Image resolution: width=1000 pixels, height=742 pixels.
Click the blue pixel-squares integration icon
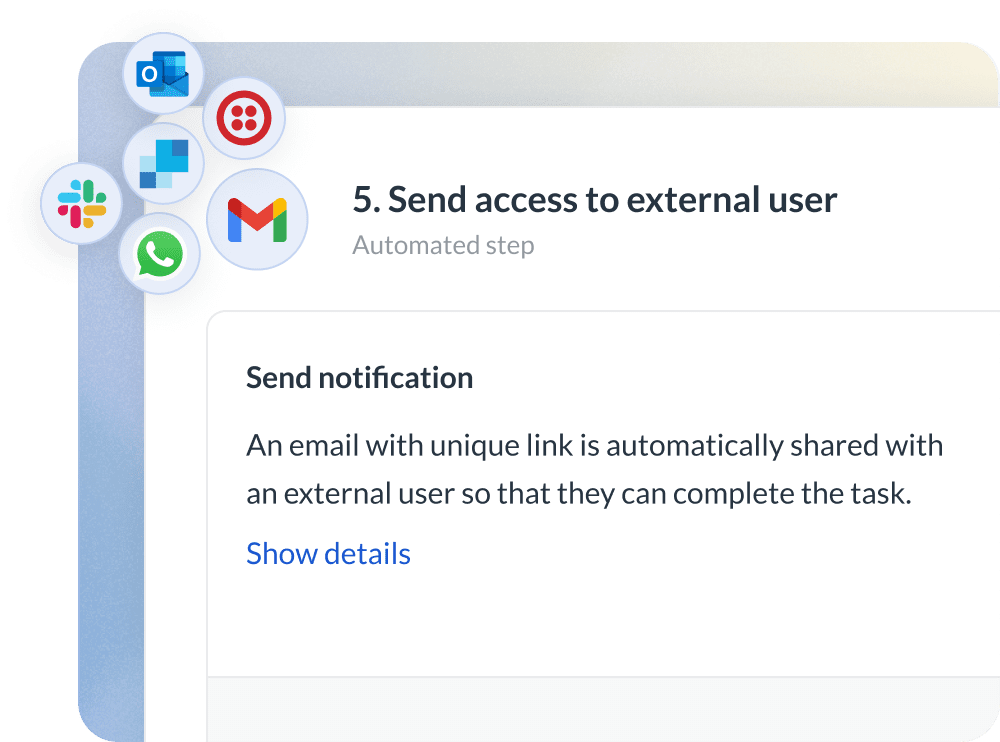[x=163, y=162]
